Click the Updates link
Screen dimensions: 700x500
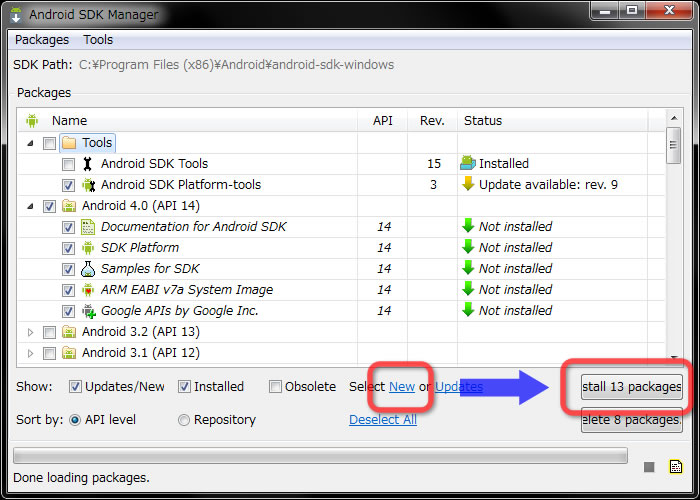click(459, 387)
